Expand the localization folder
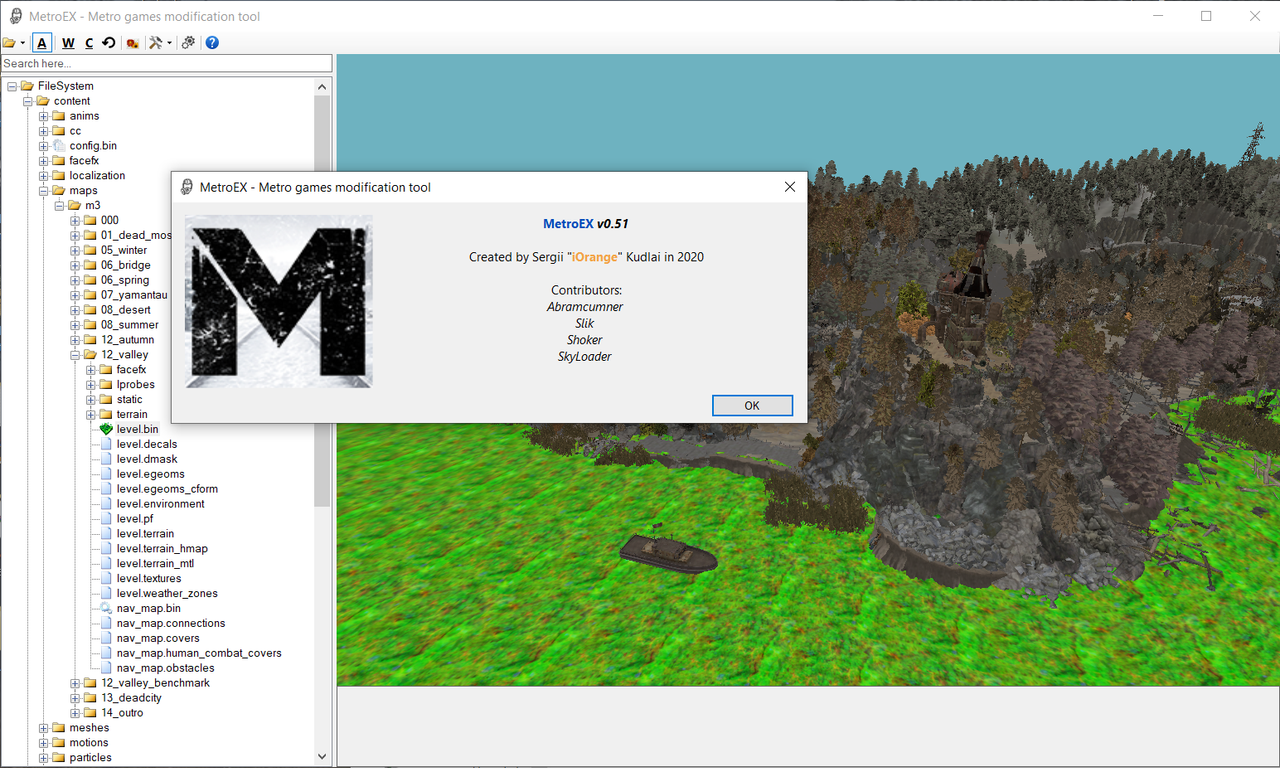 [44, 176]
